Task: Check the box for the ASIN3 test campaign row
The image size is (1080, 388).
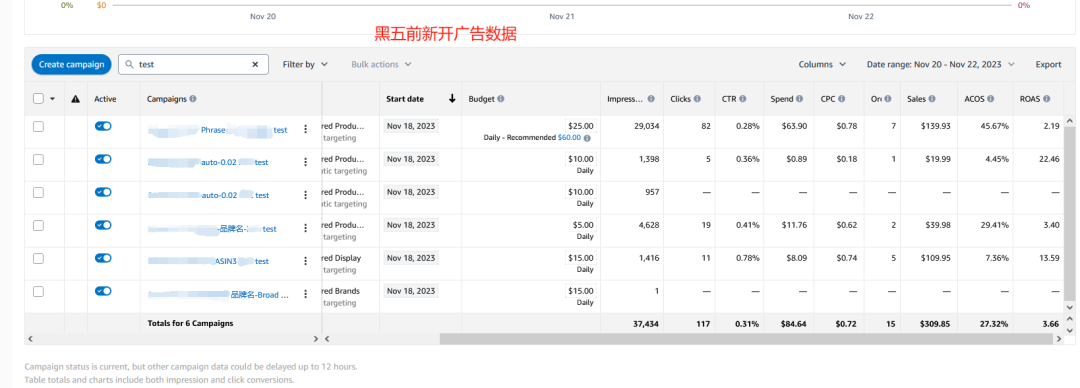Action: pyautogui.click(x=39, y=258)
